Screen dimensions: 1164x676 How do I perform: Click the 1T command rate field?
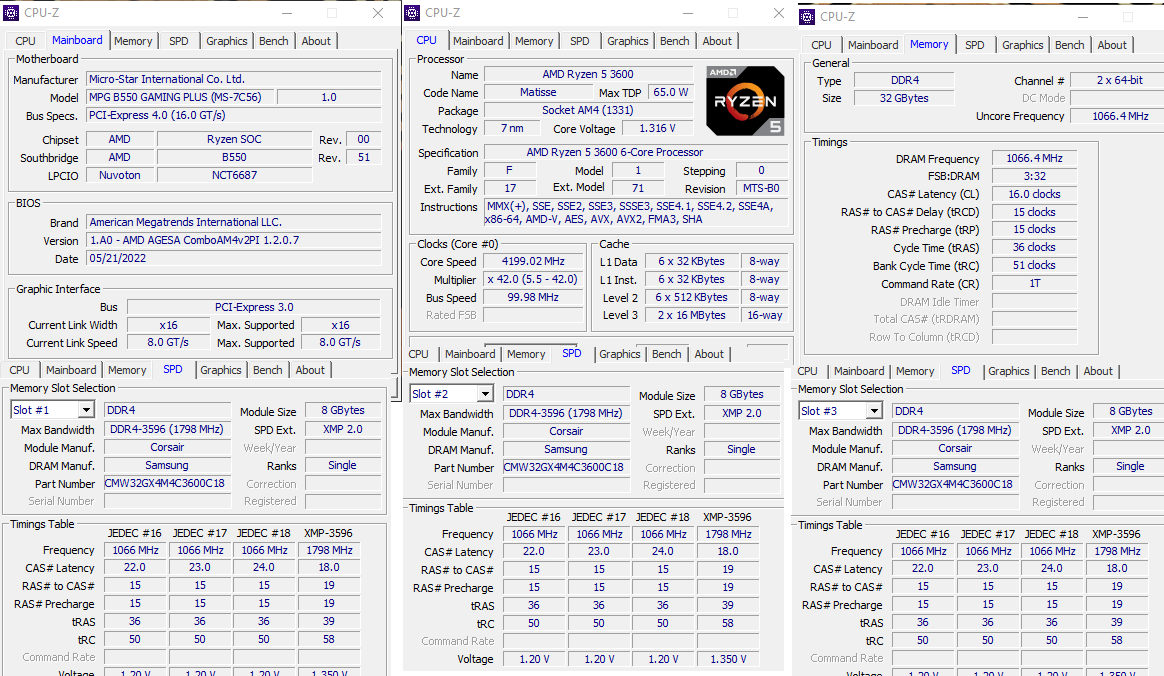click(x=1034, y=283)
